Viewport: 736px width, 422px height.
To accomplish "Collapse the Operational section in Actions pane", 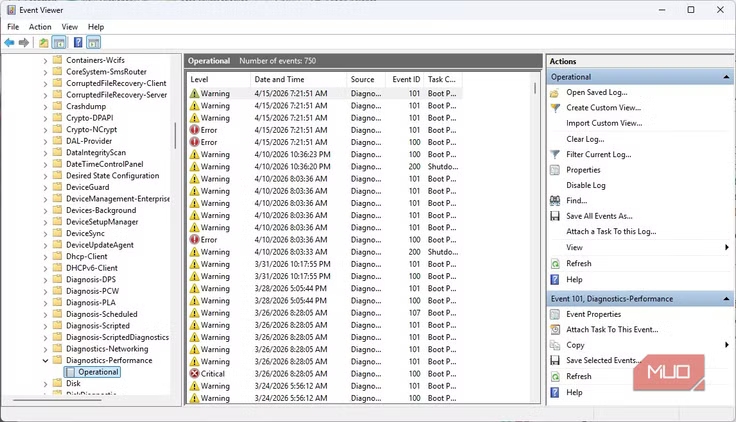I will coord(726,77).
